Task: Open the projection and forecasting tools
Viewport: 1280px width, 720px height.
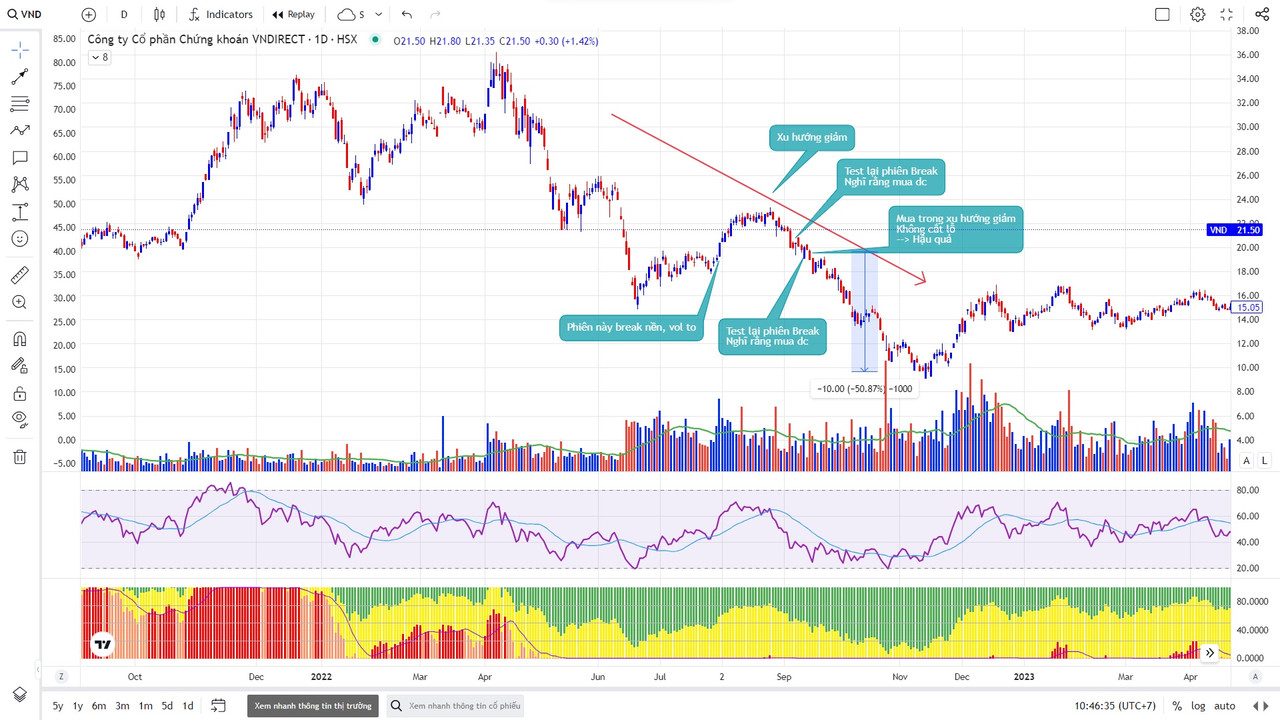Action: [x=20, y=185]
